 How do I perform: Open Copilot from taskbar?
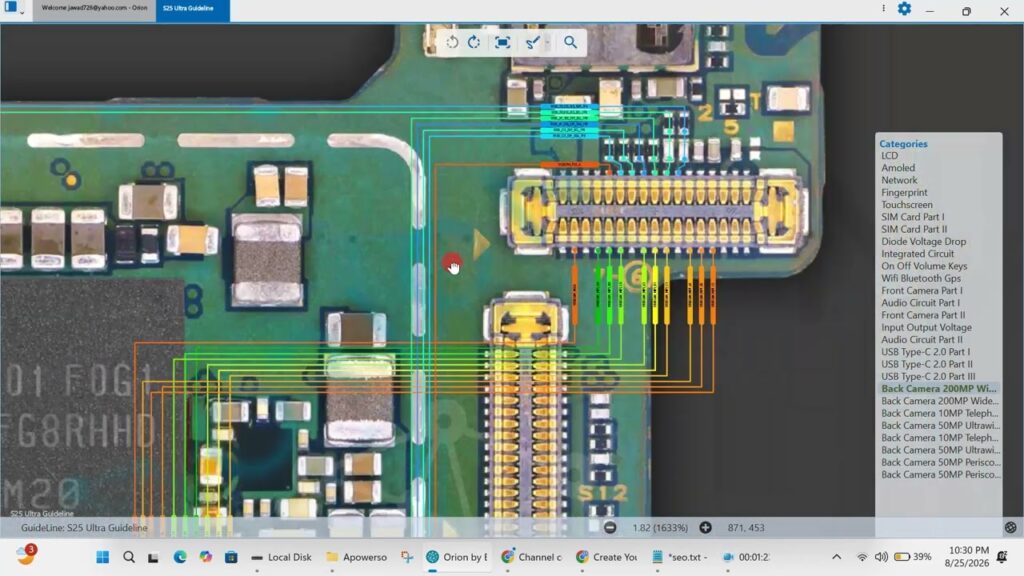click(x=206, y=557)
